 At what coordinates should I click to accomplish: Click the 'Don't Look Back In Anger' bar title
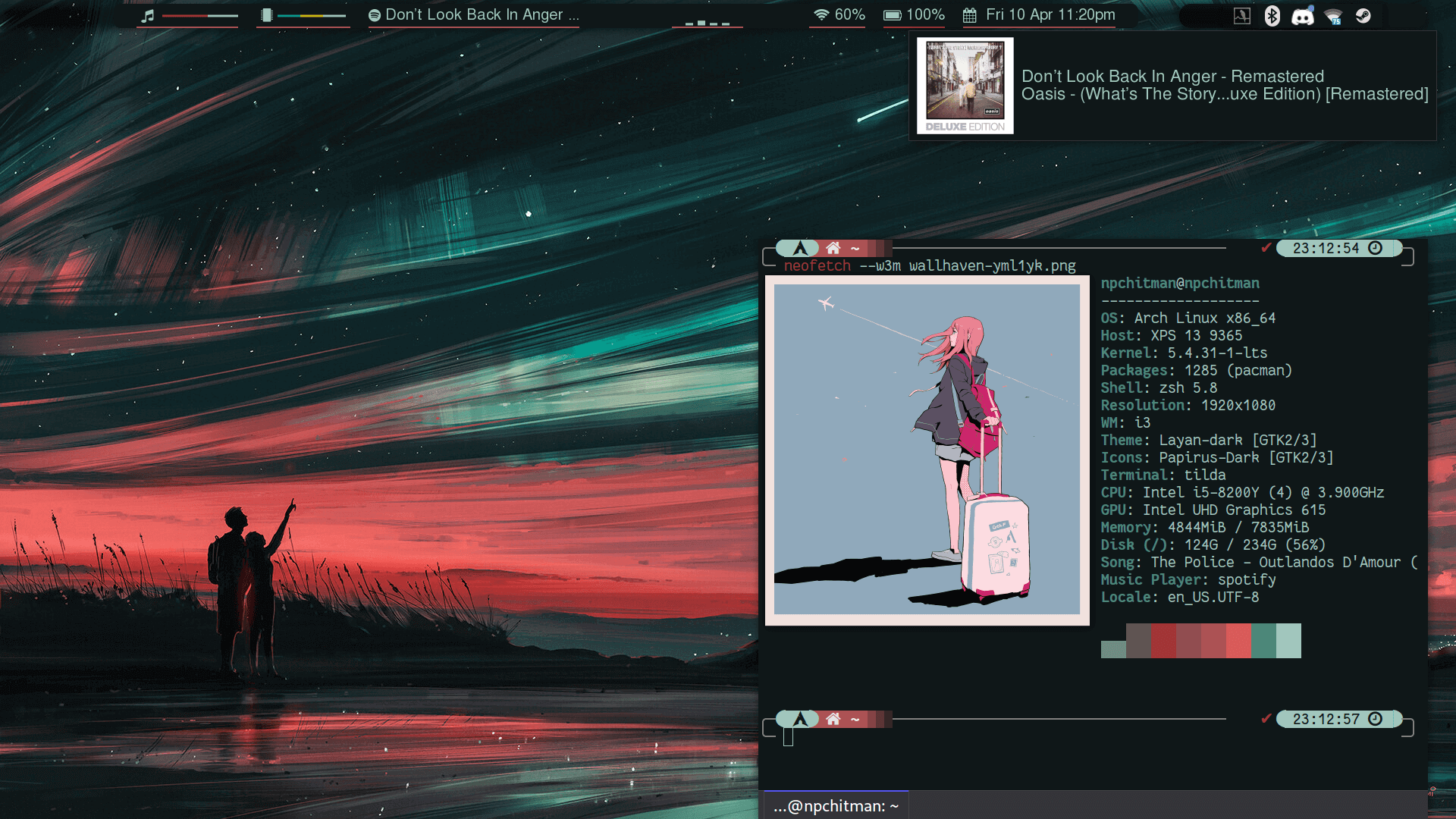(482, 14)
